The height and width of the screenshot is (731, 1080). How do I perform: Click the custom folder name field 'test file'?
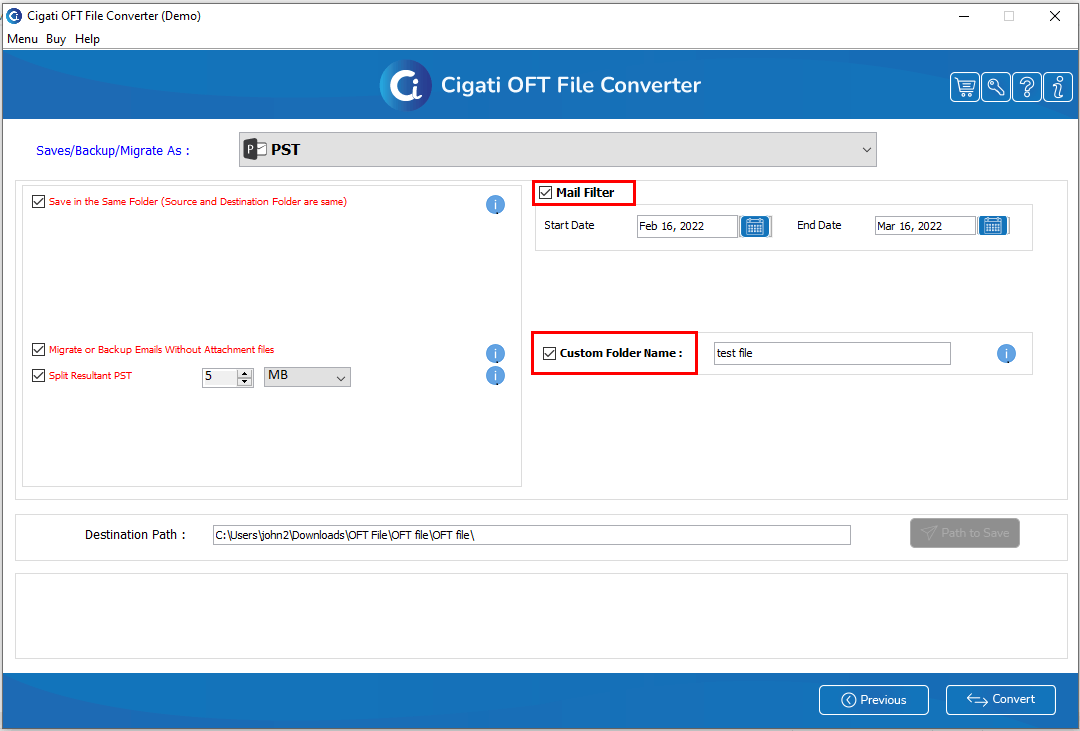tap(832, 353)
